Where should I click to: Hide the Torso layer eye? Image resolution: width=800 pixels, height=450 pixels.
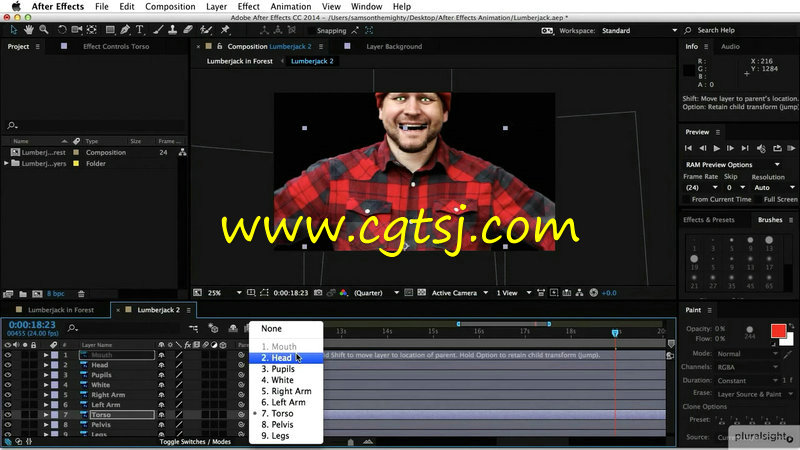click(8, 415)
